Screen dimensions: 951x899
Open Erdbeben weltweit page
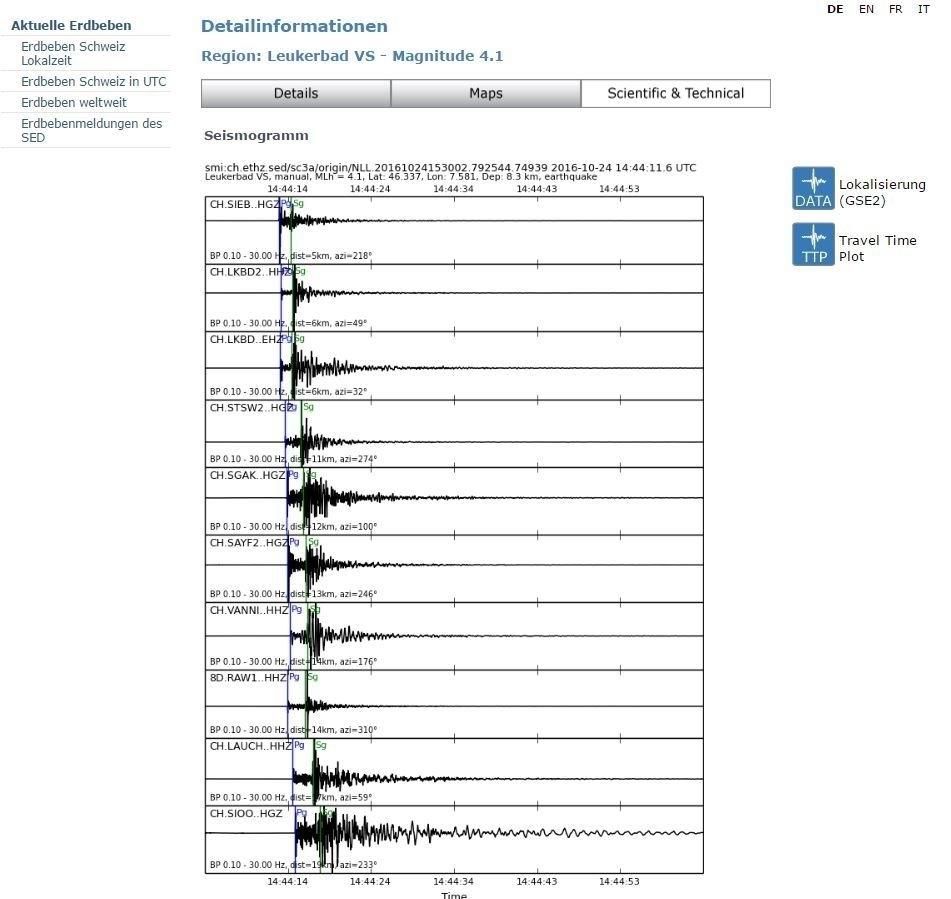(x=74, y=102)
